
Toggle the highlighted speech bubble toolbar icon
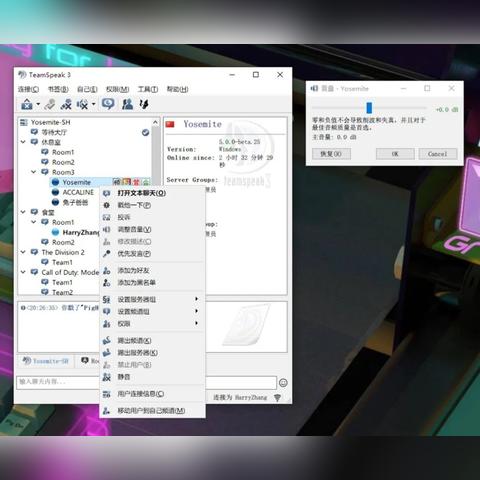tap(108, 104)
